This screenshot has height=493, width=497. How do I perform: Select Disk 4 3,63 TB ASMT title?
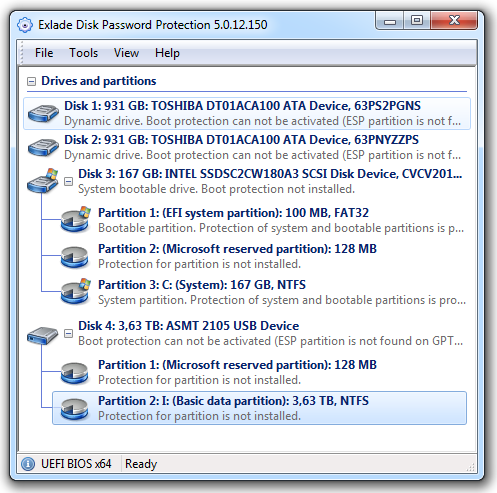188,326
